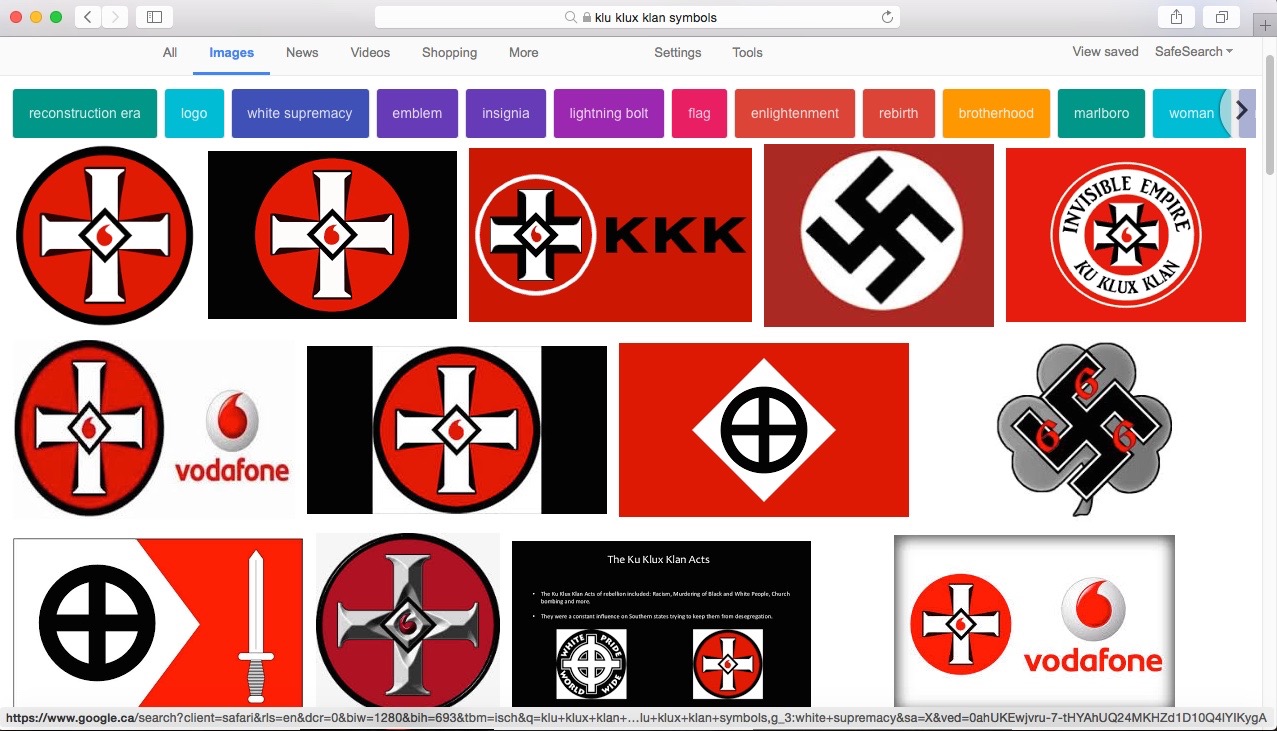The height and width of the screenshot is (731, 1277).
Task: Open the More search categories menu
Action: click(523, 53)
